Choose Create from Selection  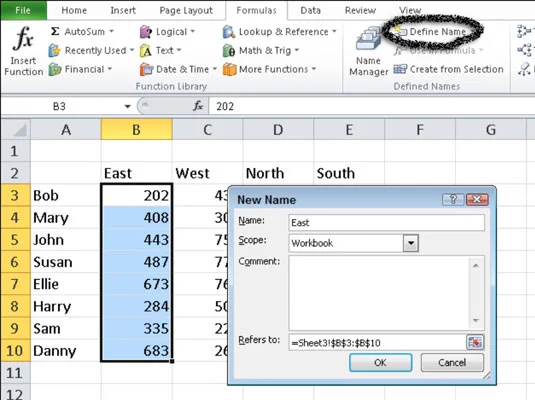point(448,69)
